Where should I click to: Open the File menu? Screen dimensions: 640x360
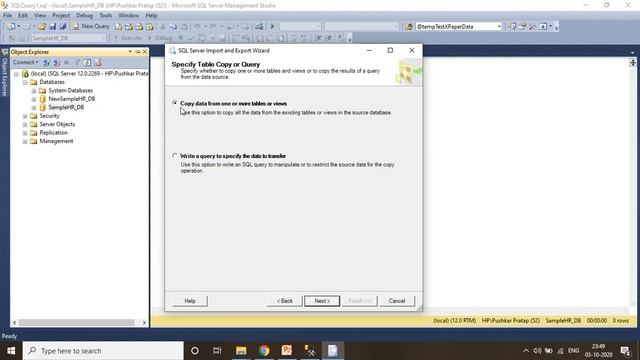[7, 15]
